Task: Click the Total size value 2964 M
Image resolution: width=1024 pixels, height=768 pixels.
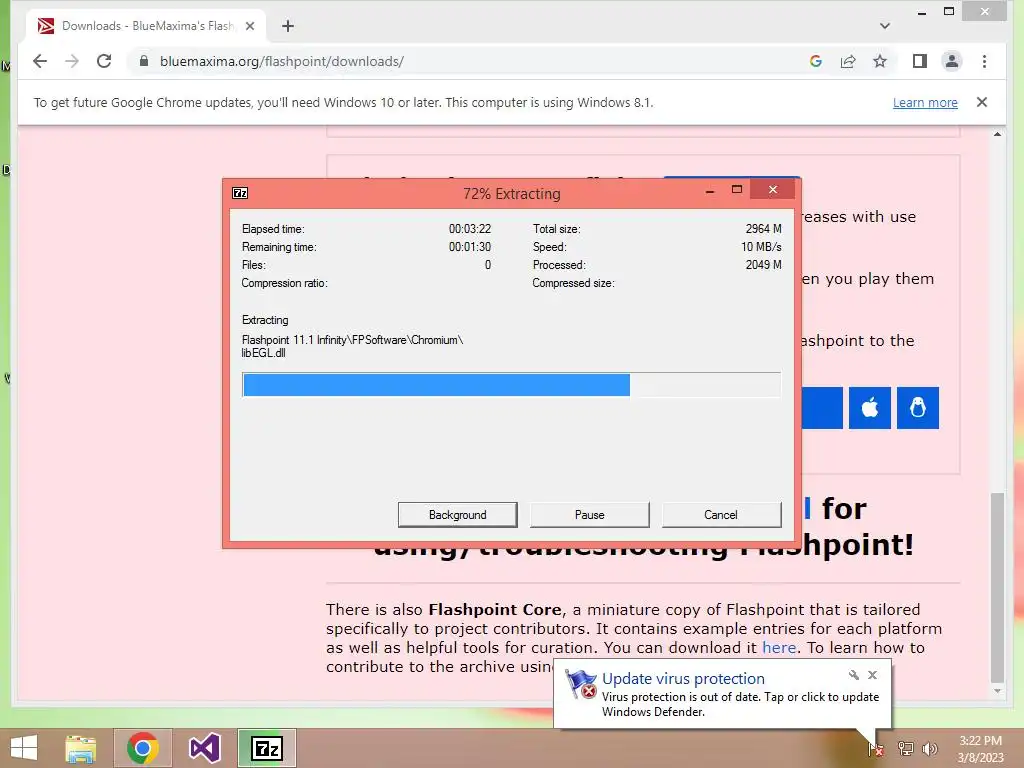Action: click(763, 229)
